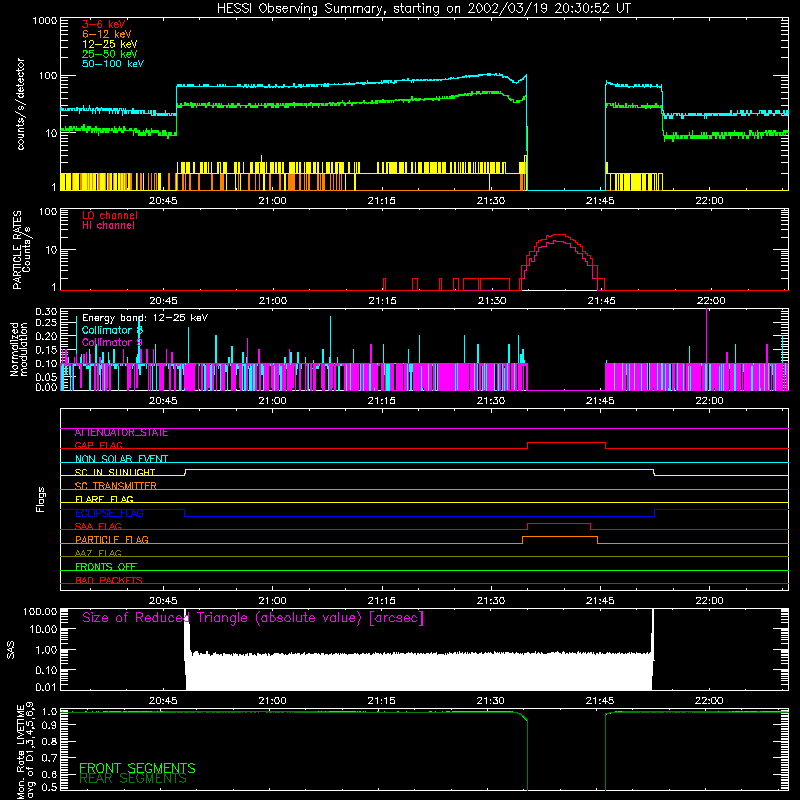Viewport: 800px width, 800px height.
Task: Click the FLARE_FLAG label
Action: point(104,499)
